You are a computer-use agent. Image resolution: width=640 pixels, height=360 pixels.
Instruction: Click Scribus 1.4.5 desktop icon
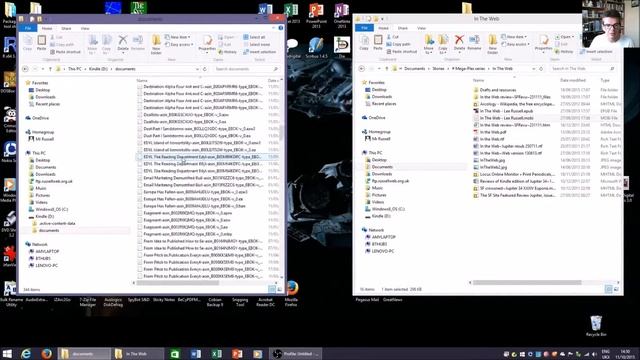click(x=316, y=47)
